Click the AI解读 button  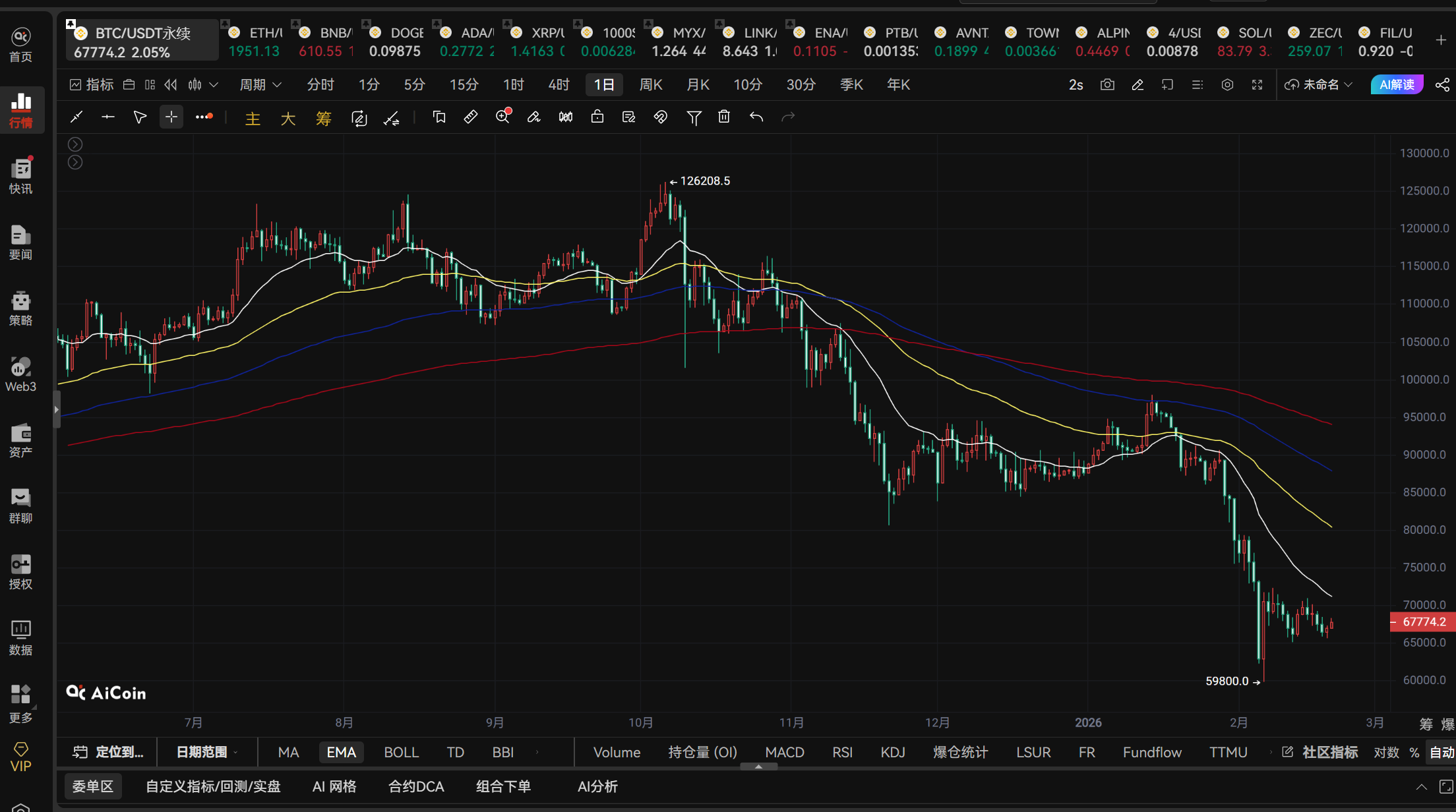click(1397, 84)
